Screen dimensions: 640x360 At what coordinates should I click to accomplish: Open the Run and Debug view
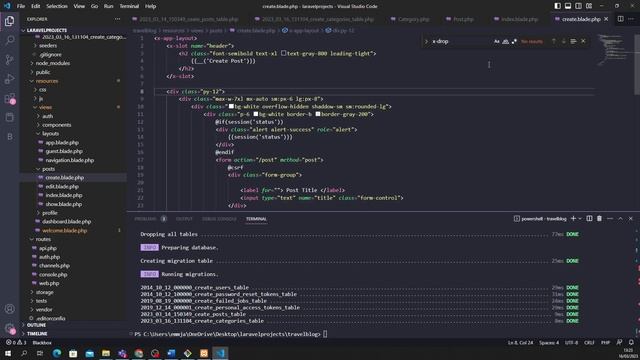pyautogui.click(x=9, y=79)
